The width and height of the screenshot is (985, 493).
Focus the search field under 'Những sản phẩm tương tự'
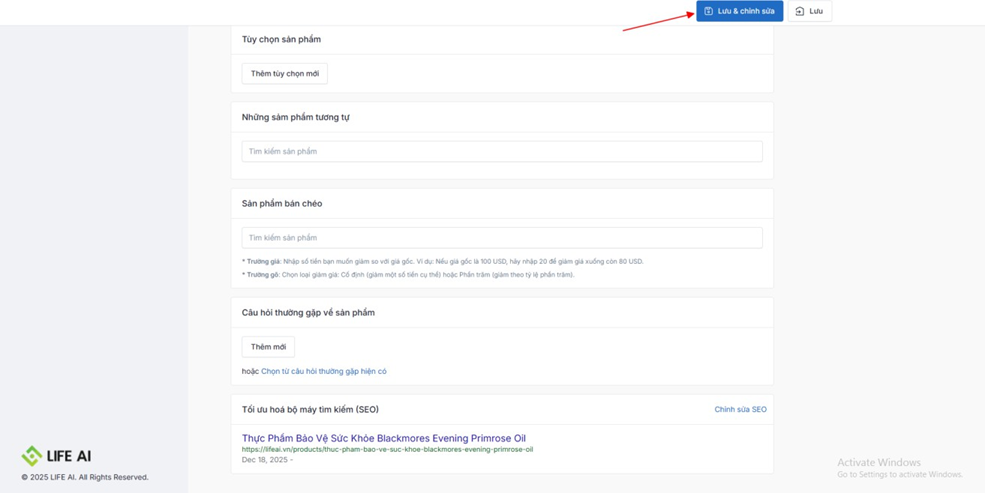point(501,152)
